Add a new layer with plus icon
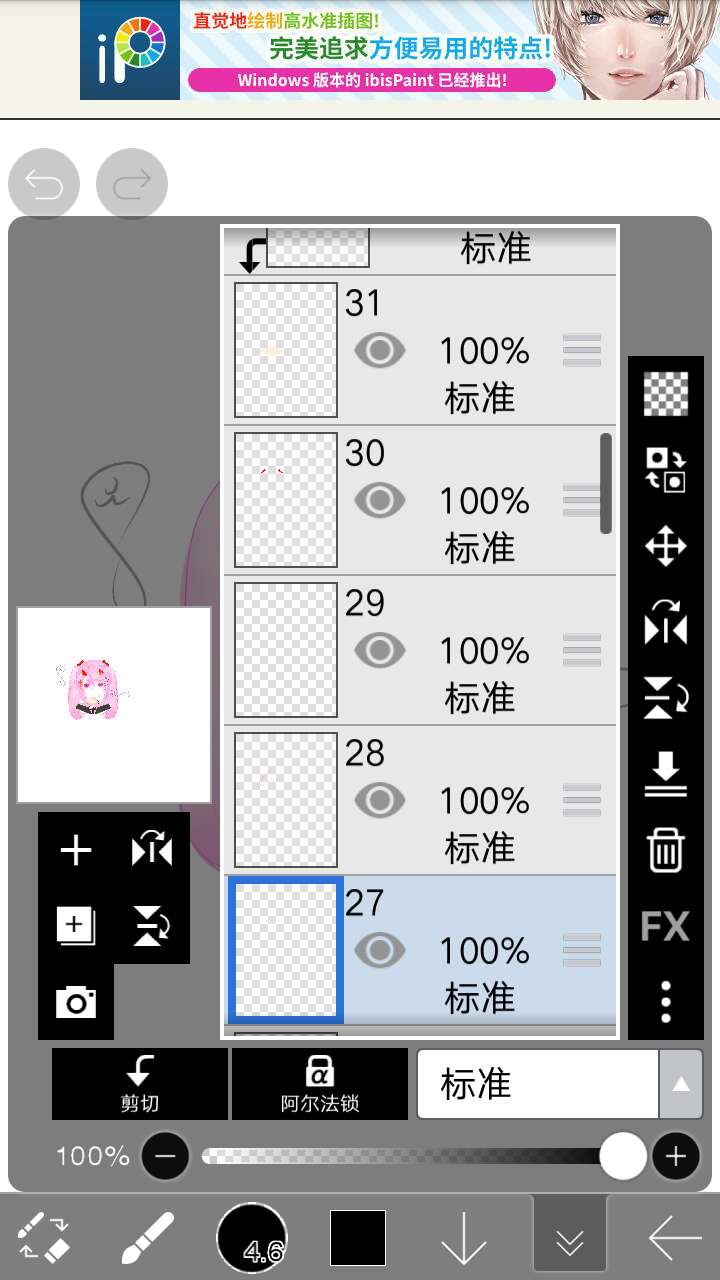Image resolution: width=720 pixels, height=1280 pixels. tap(76, 851)
